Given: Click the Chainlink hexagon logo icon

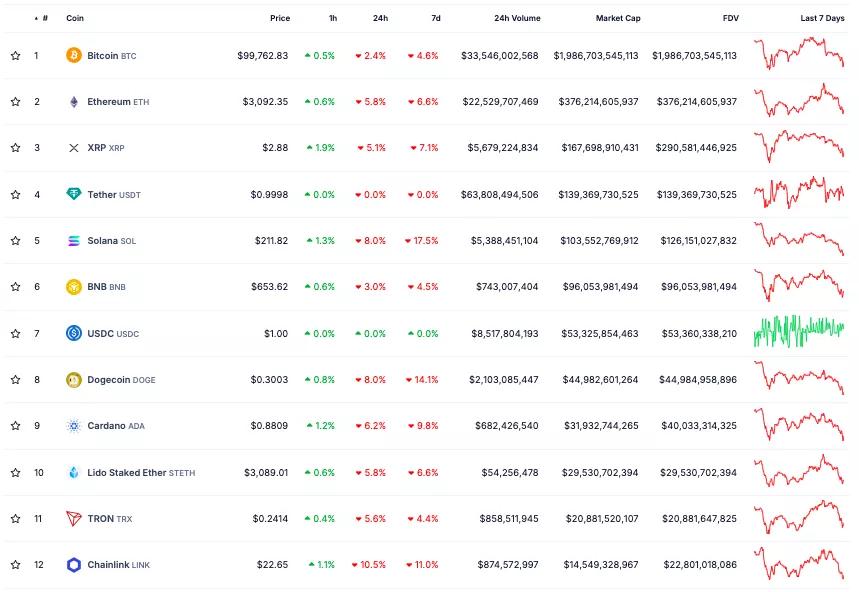Looking at the screenshot, I should (73, 565).
